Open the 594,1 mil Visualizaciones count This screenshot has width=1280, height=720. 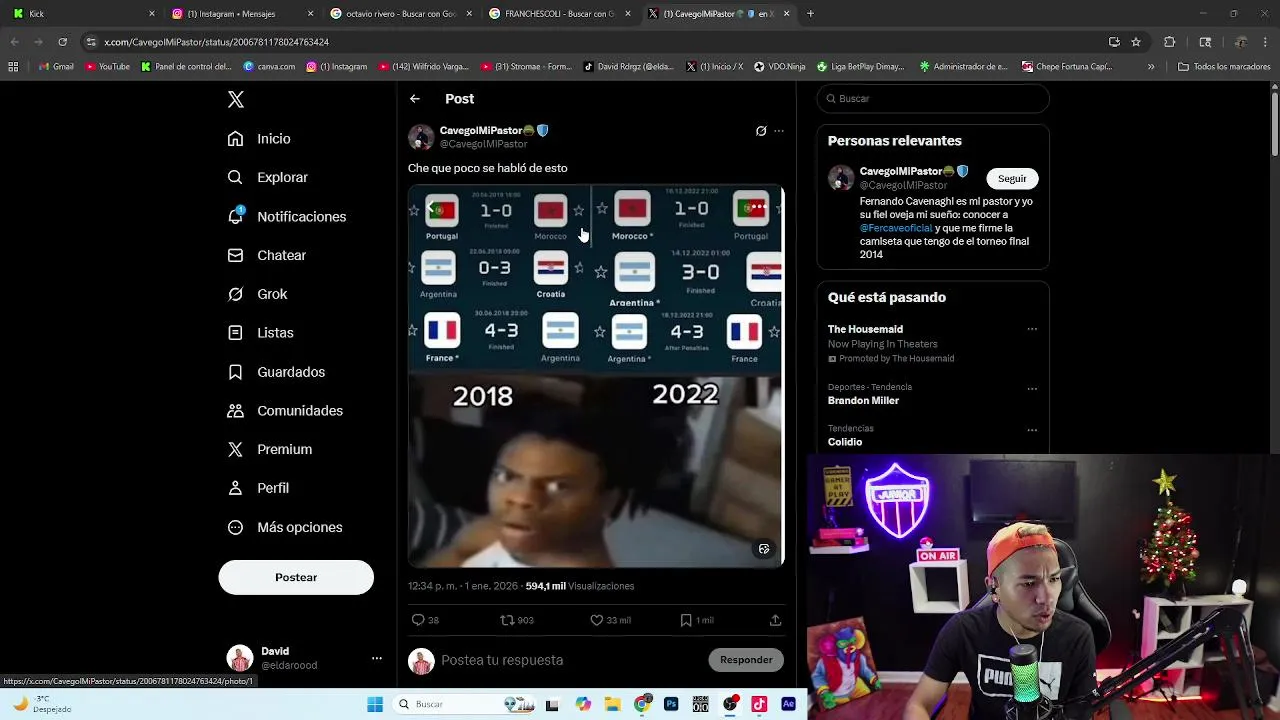(580, 586)
